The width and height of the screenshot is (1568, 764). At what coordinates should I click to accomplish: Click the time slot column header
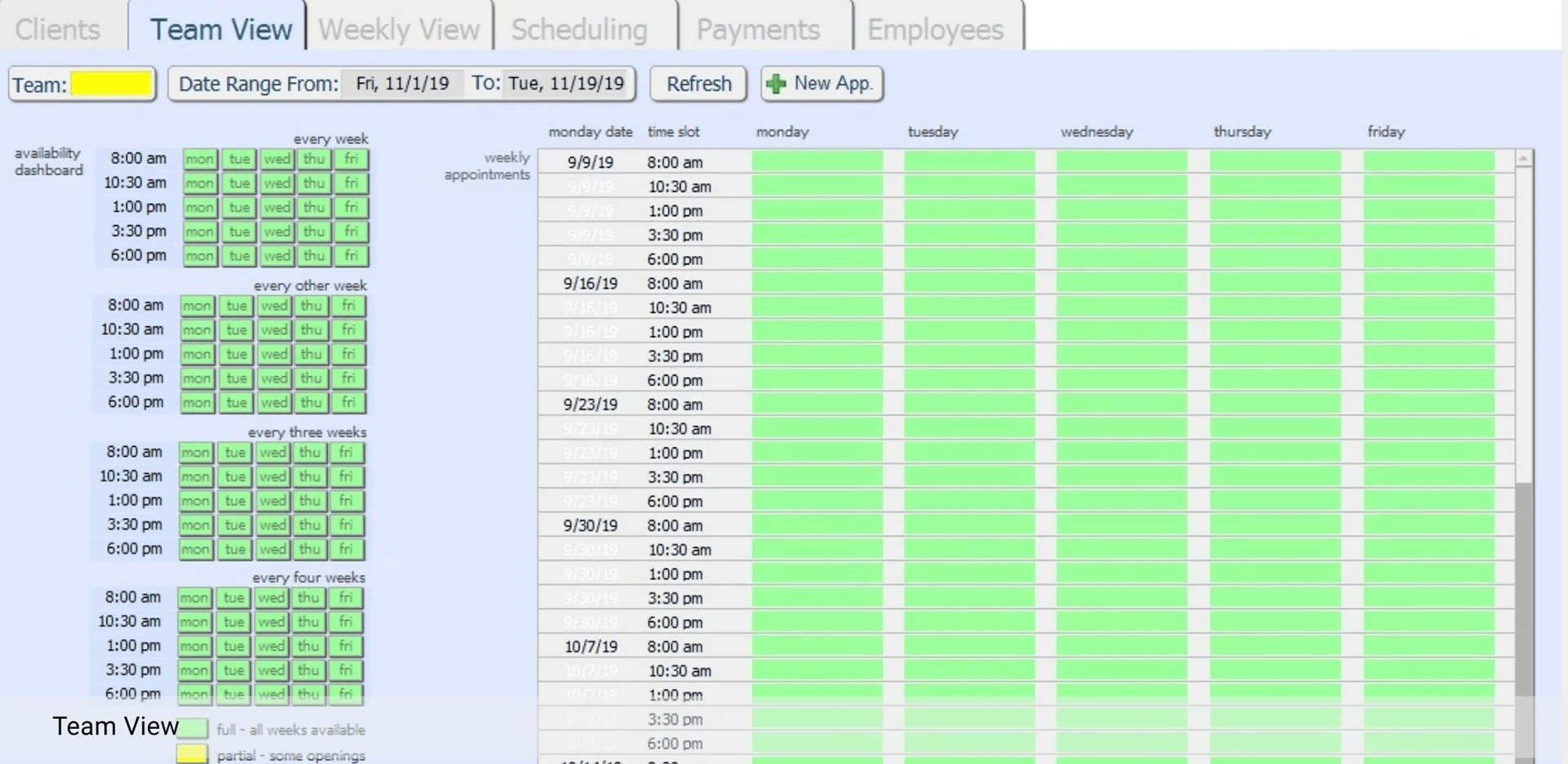(x=673, y=132)
